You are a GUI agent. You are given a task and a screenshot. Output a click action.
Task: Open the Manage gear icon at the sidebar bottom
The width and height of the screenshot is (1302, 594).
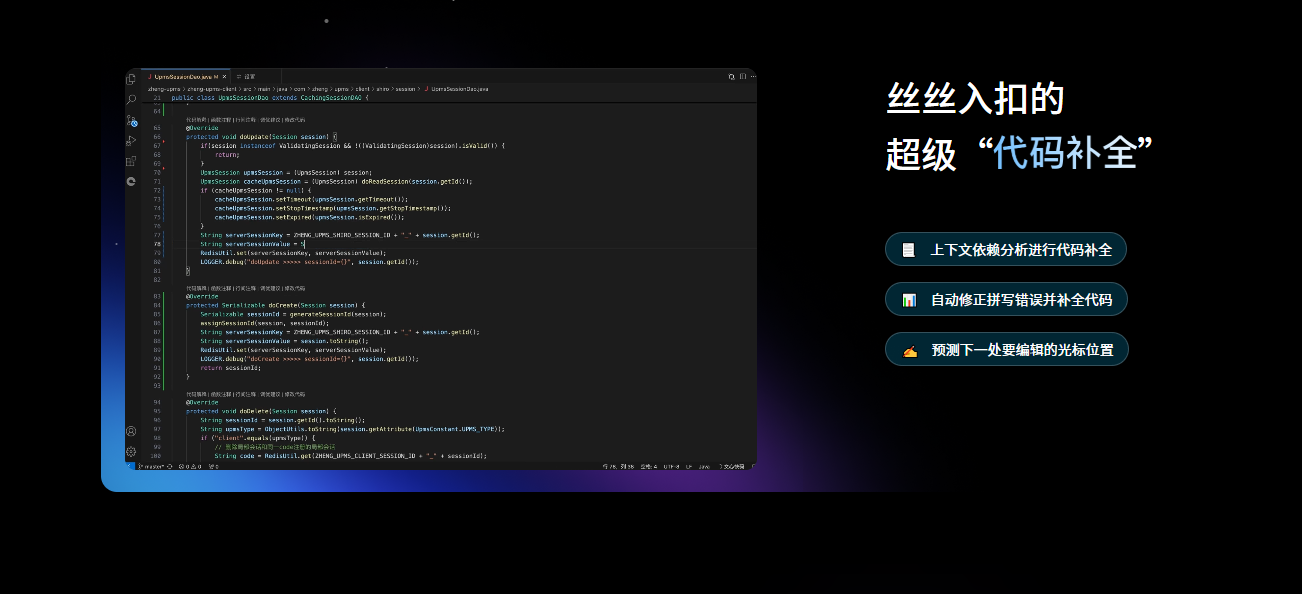[x=131, y=451]
